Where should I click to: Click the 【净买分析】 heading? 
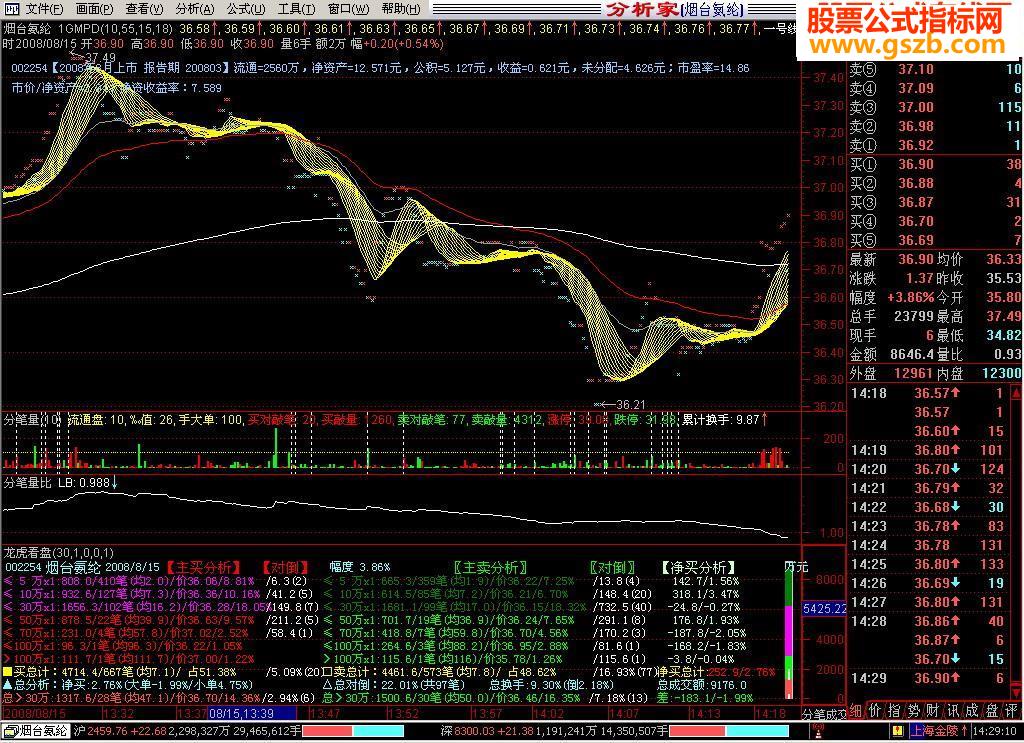698,567
